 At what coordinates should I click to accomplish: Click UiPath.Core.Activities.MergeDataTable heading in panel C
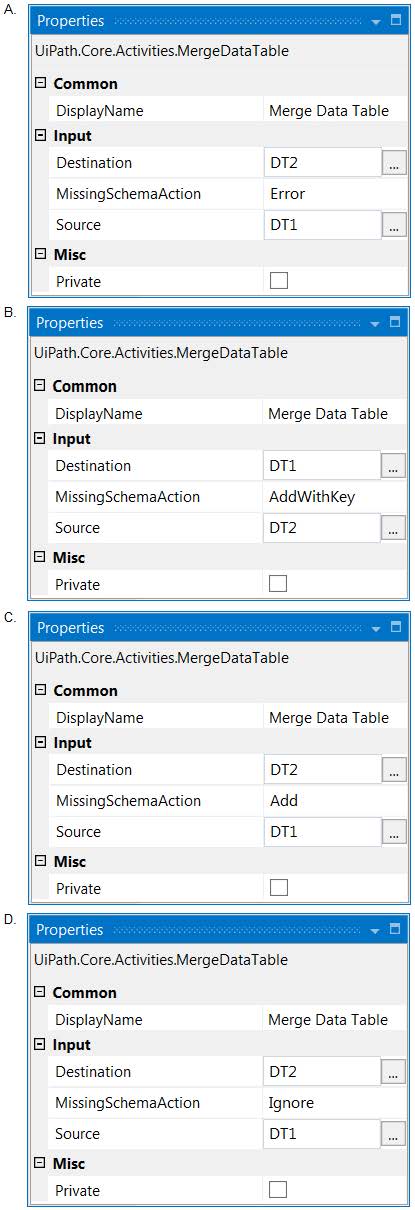(x=162, y=658)
